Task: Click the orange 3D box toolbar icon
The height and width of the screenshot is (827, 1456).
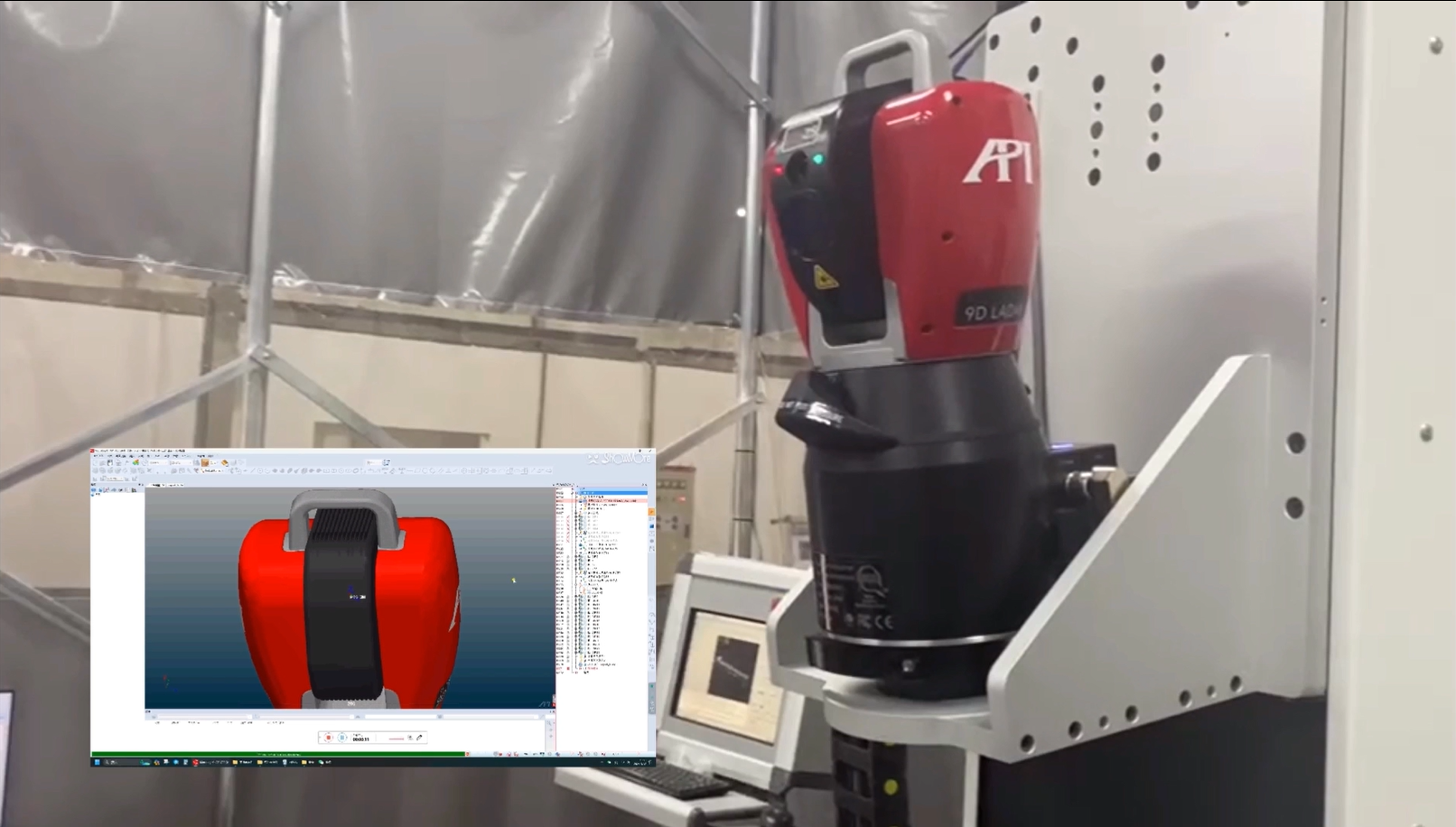Action: pyautogui.click(x=204, y=462)
